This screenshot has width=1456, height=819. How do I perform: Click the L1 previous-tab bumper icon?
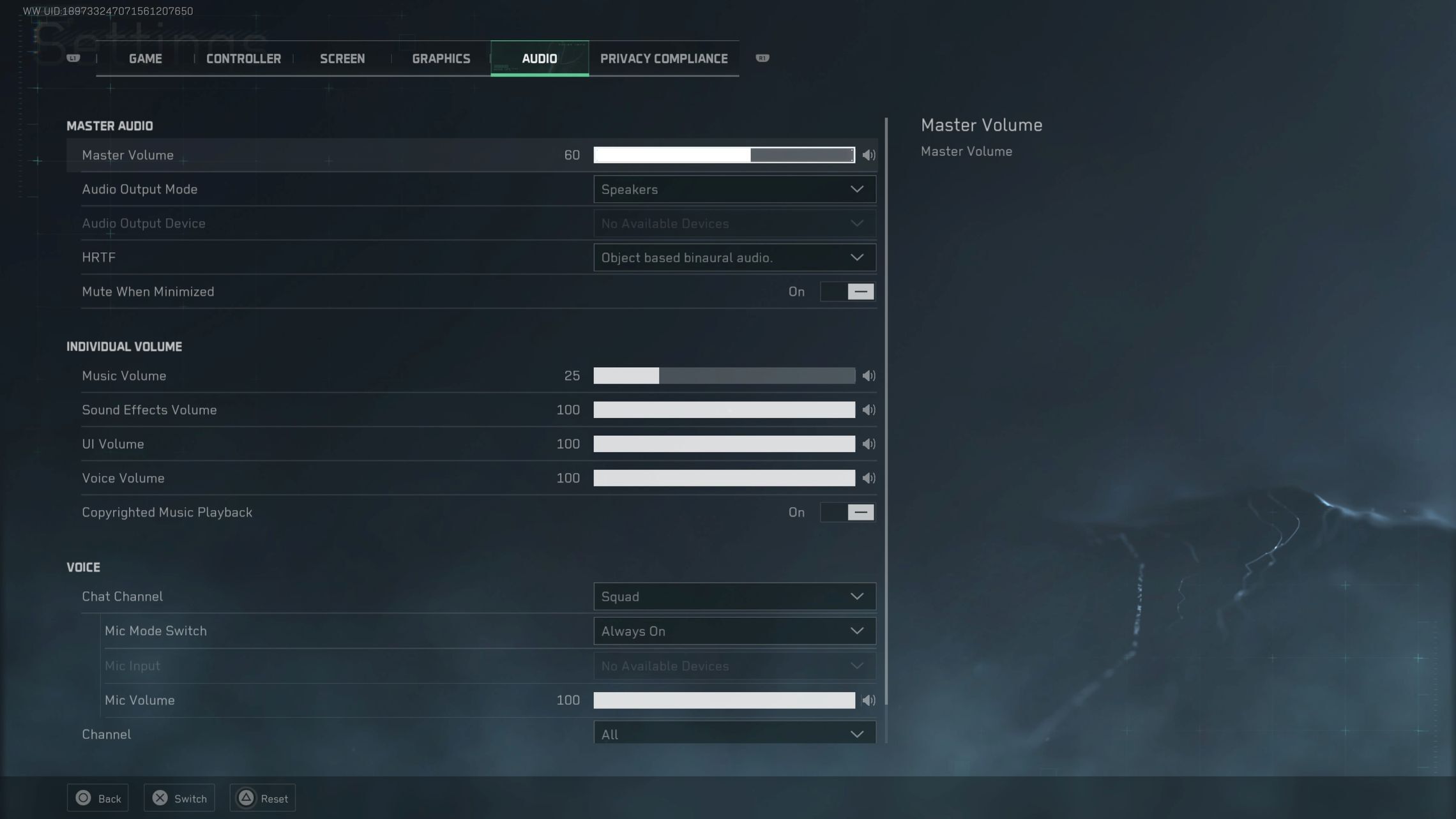click(73, 58)
